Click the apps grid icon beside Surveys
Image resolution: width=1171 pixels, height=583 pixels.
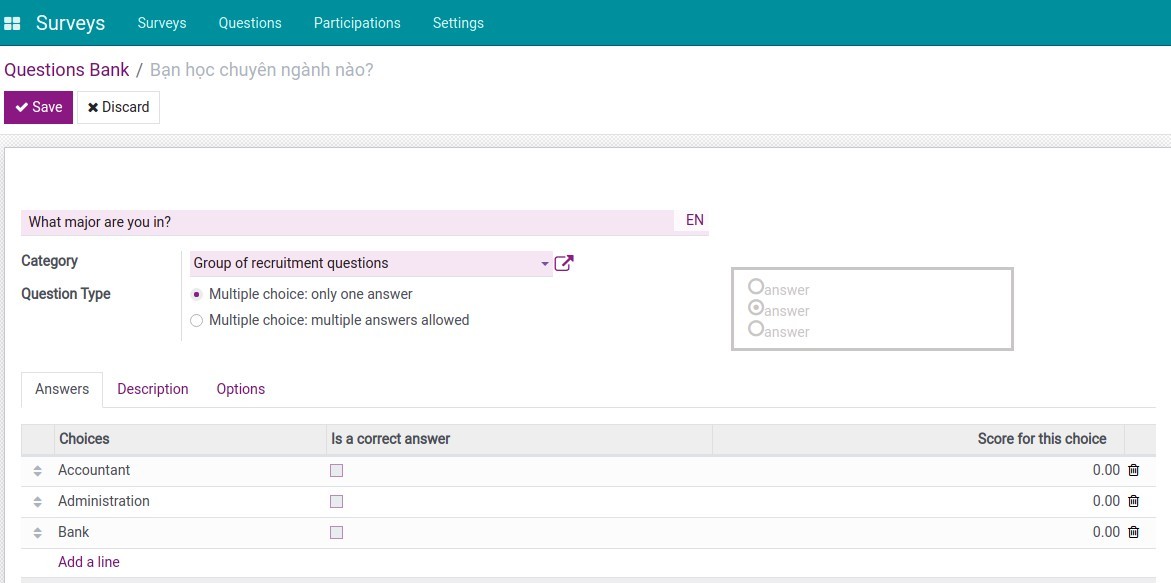(x=13, y=22)
